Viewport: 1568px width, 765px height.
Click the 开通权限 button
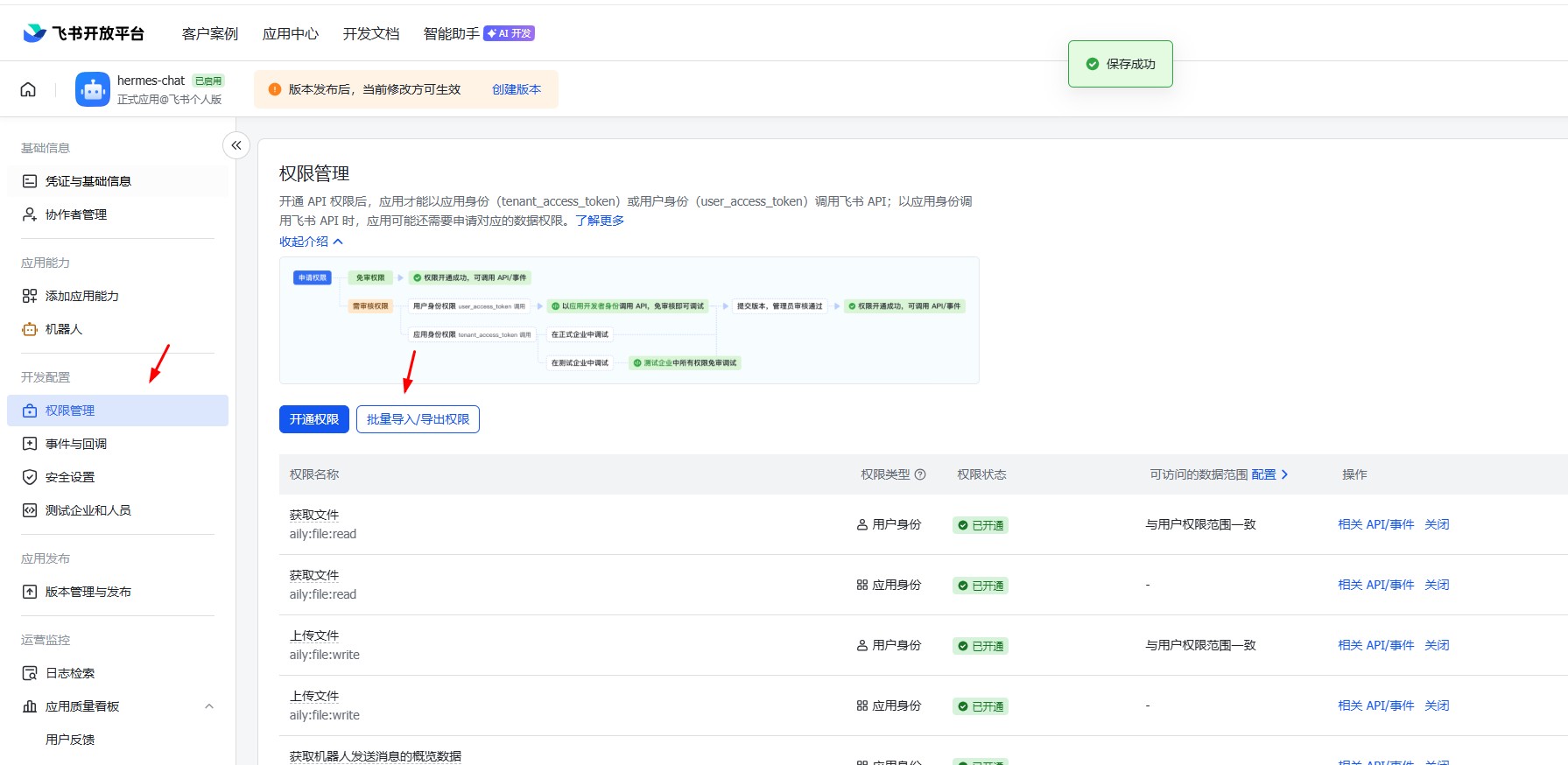pyautogui.click(x=314, y=419)
